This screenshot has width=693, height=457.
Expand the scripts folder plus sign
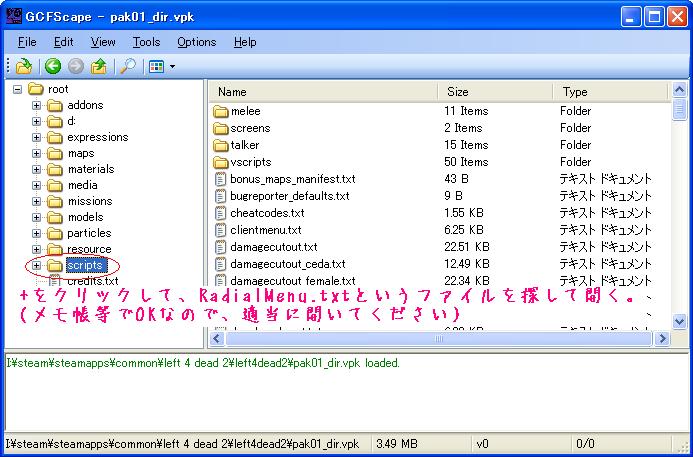click(x=36, y=266)
